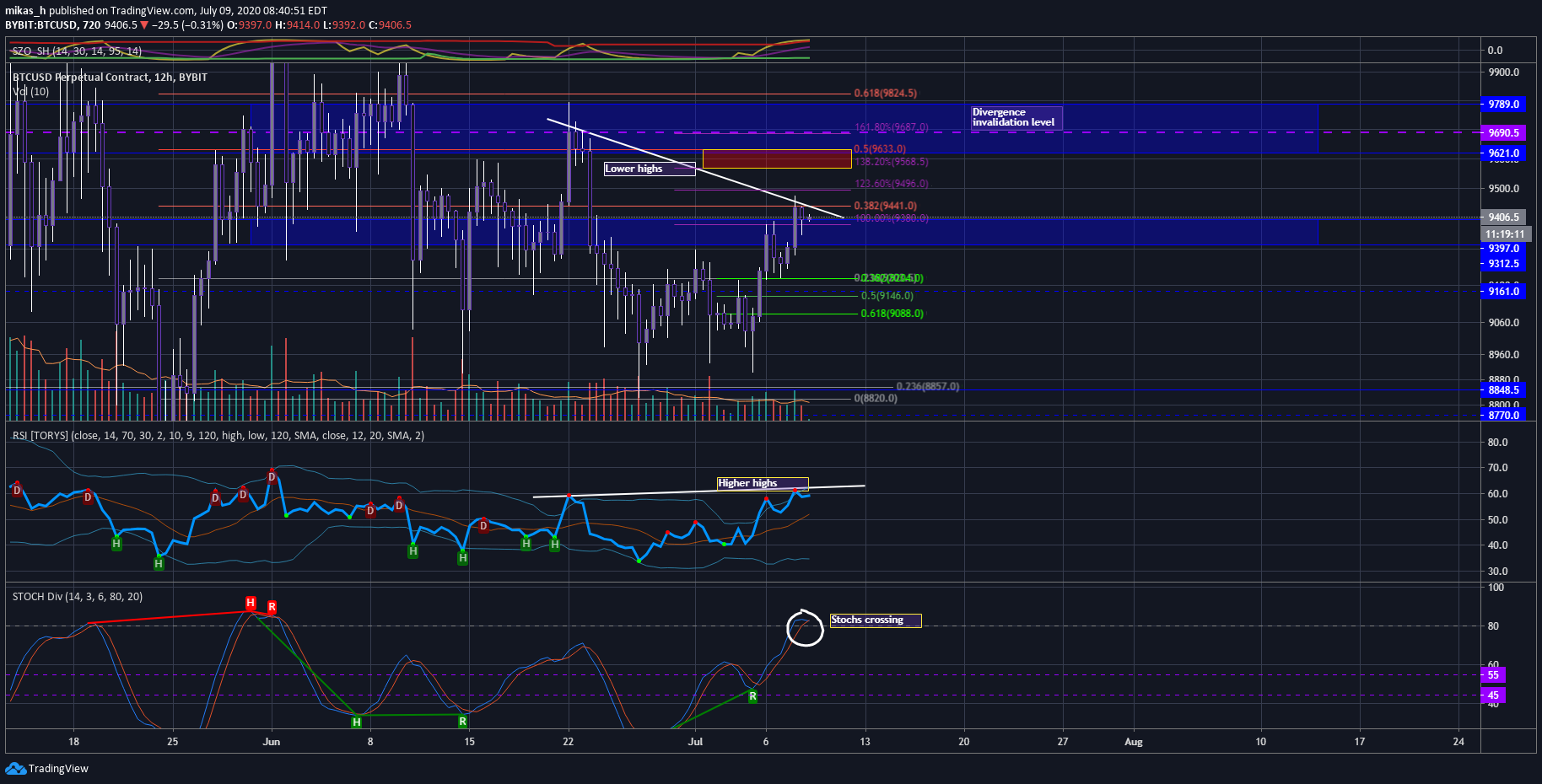
Task: Click the SZO_SH indicator title
Action: tap(77, 51)
